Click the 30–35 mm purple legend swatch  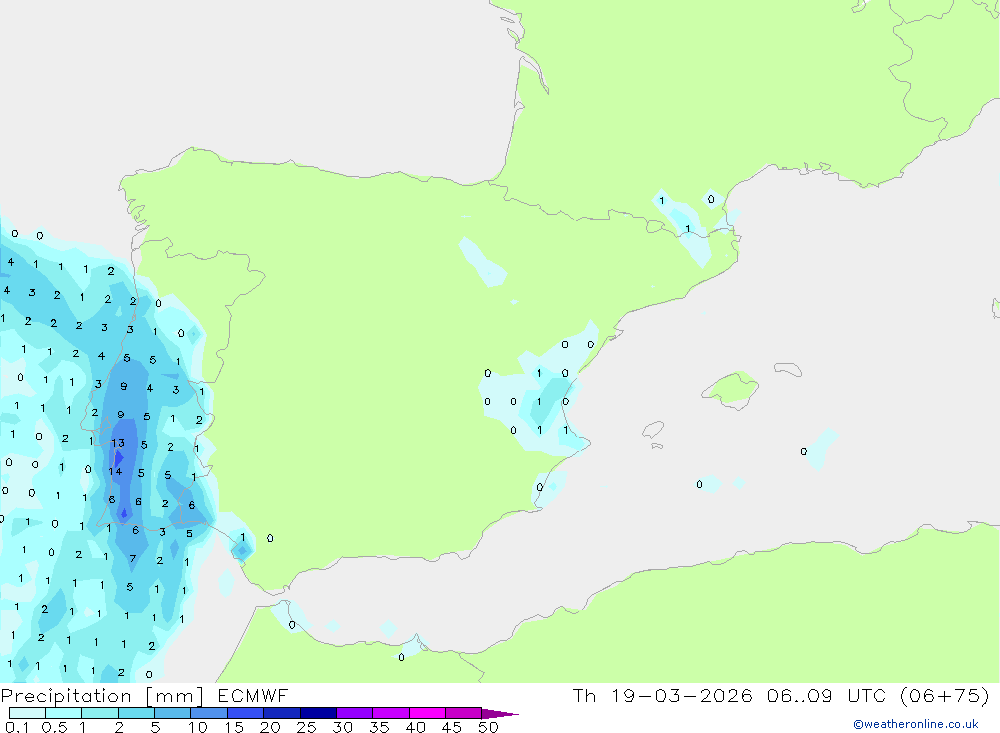[355, 713]
